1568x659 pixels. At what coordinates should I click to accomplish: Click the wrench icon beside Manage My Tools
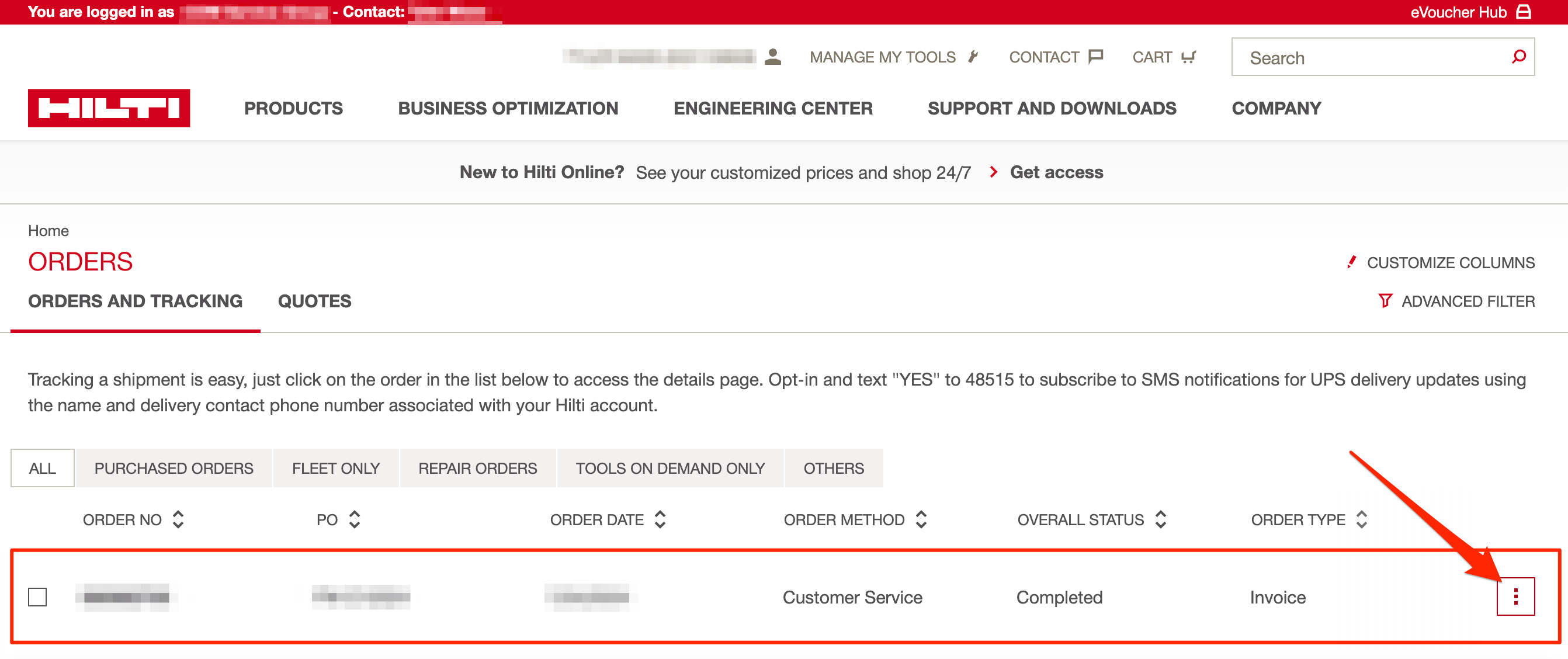point(973,57)
